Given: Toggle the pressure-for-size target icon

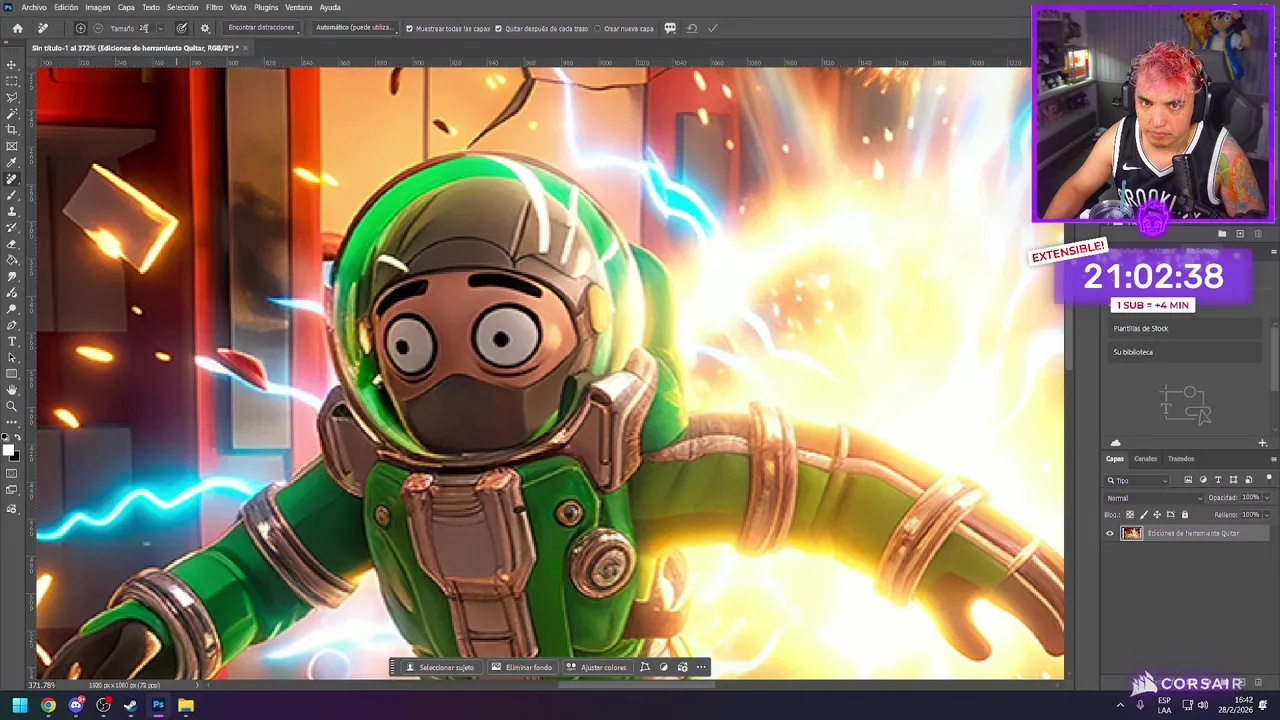Looking at the screenshot, I should click(181, 28).
